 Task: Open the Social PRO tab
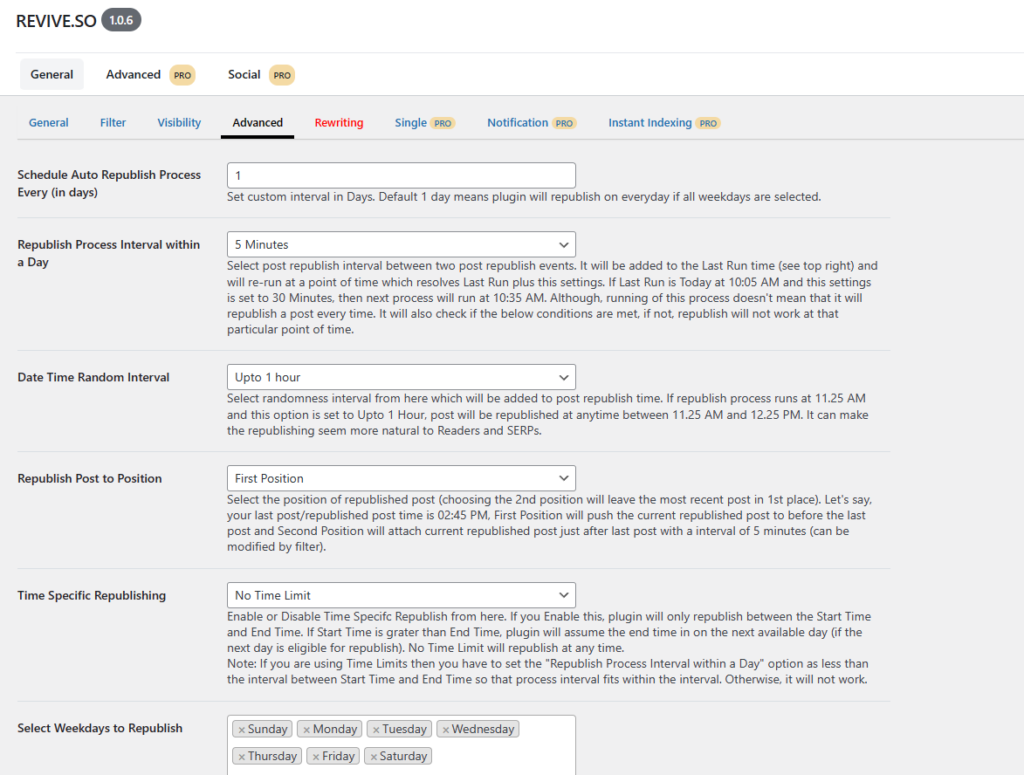pos(261,74)
